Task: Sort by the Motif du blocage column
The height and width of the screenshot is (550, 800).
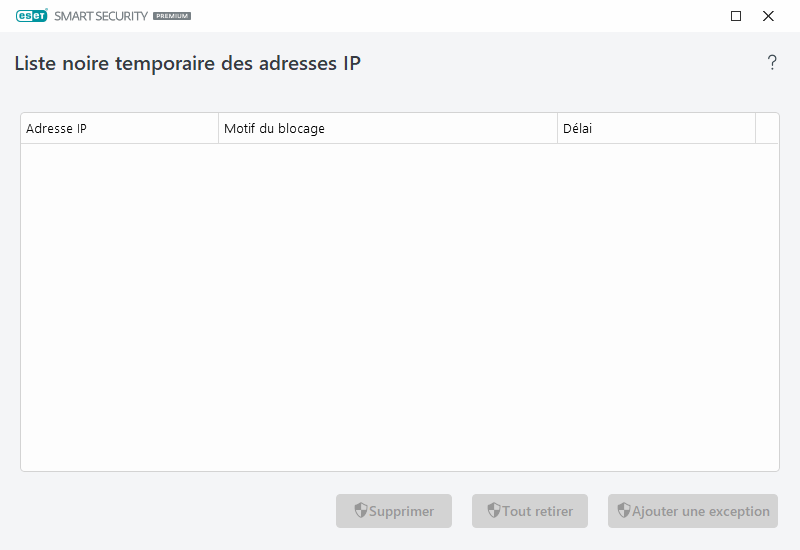Action: coord(387,129)
